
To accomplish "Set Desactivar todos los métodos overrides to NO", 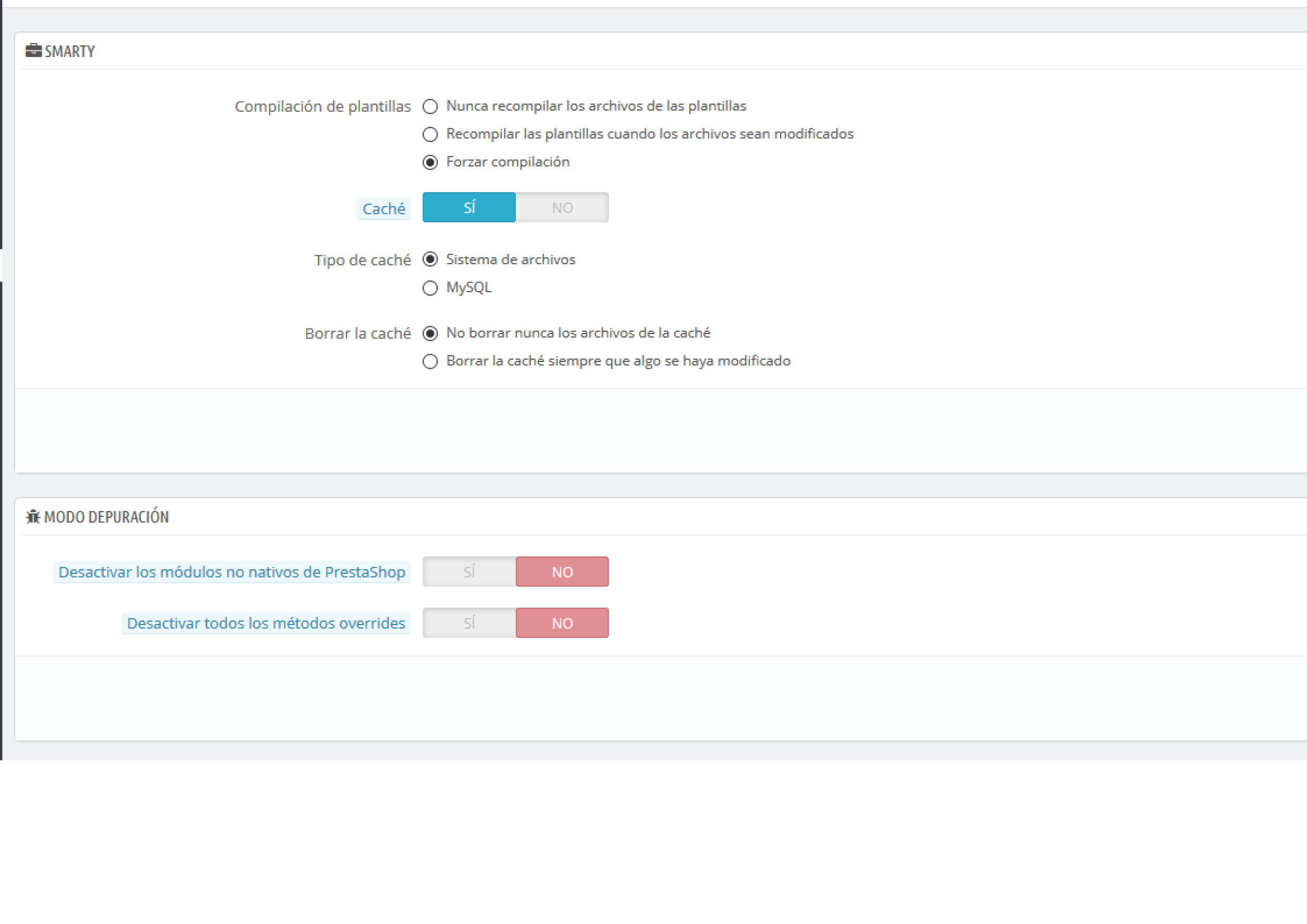I will 562,623.
